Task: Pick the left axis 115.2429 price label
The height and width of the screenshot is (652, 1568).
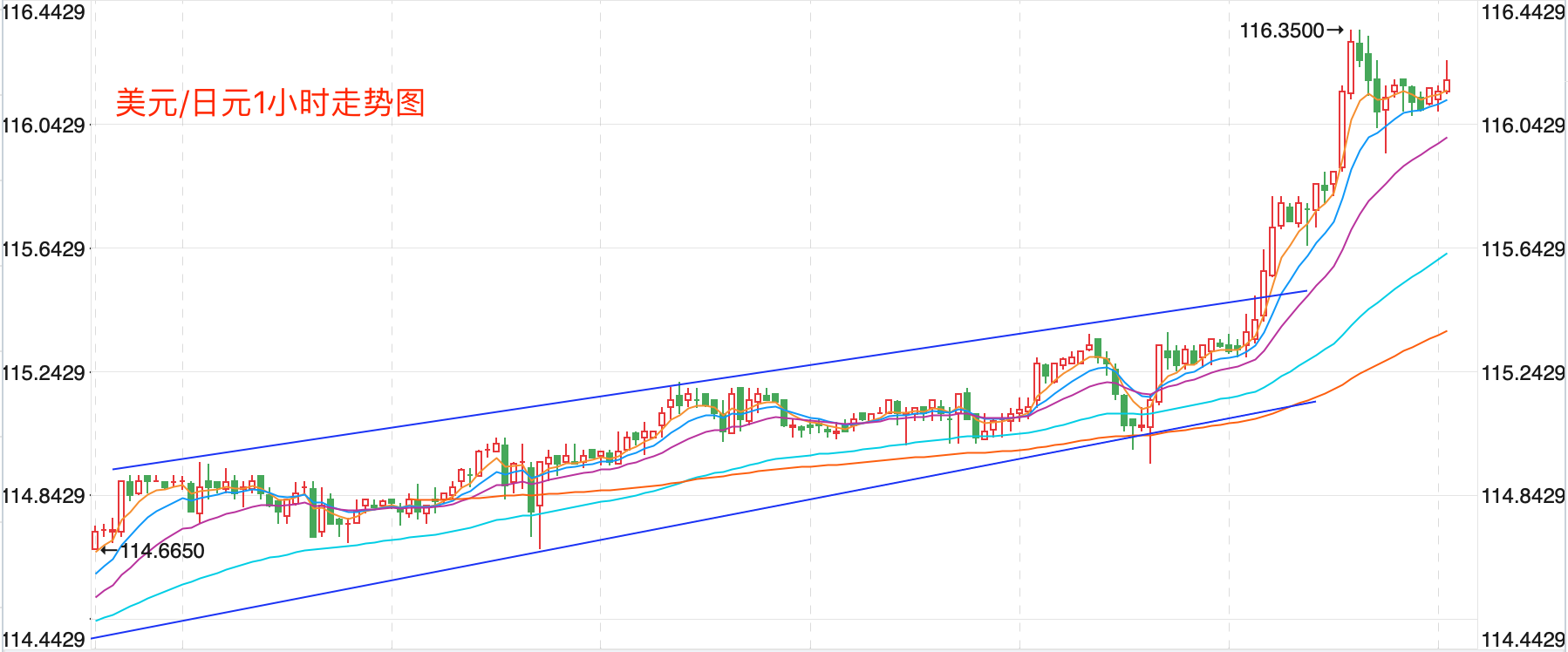Action: [44, 373]
